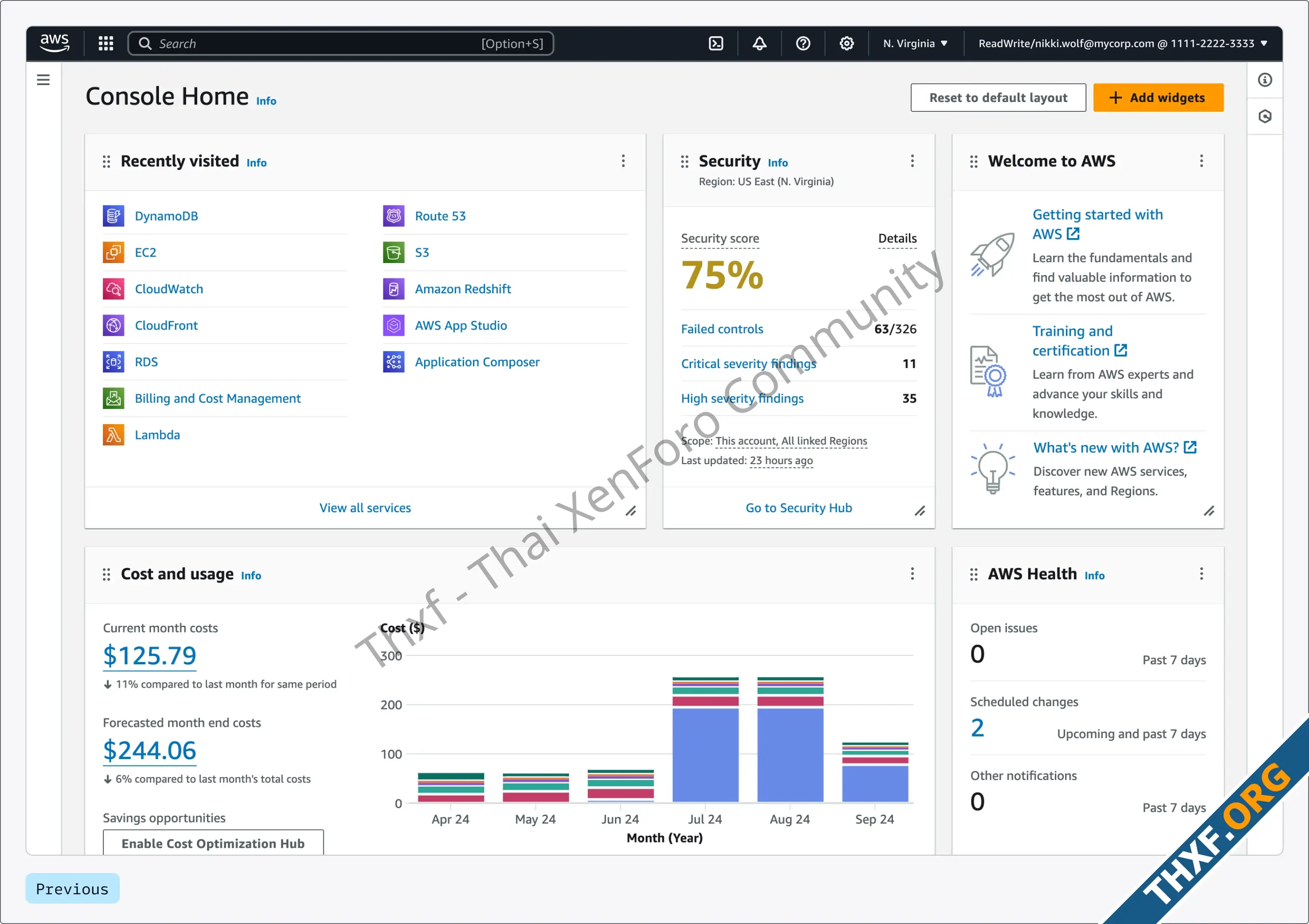The image size is (1309, 924).
Task: Grab the Security widget drag handle
Action: coord(684,162)
